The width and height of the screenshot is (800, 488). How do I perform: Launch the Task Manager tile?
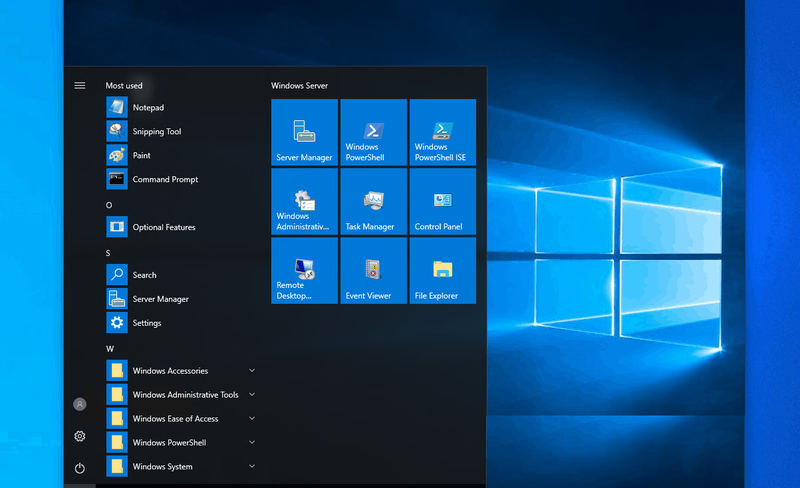point(373,202)
